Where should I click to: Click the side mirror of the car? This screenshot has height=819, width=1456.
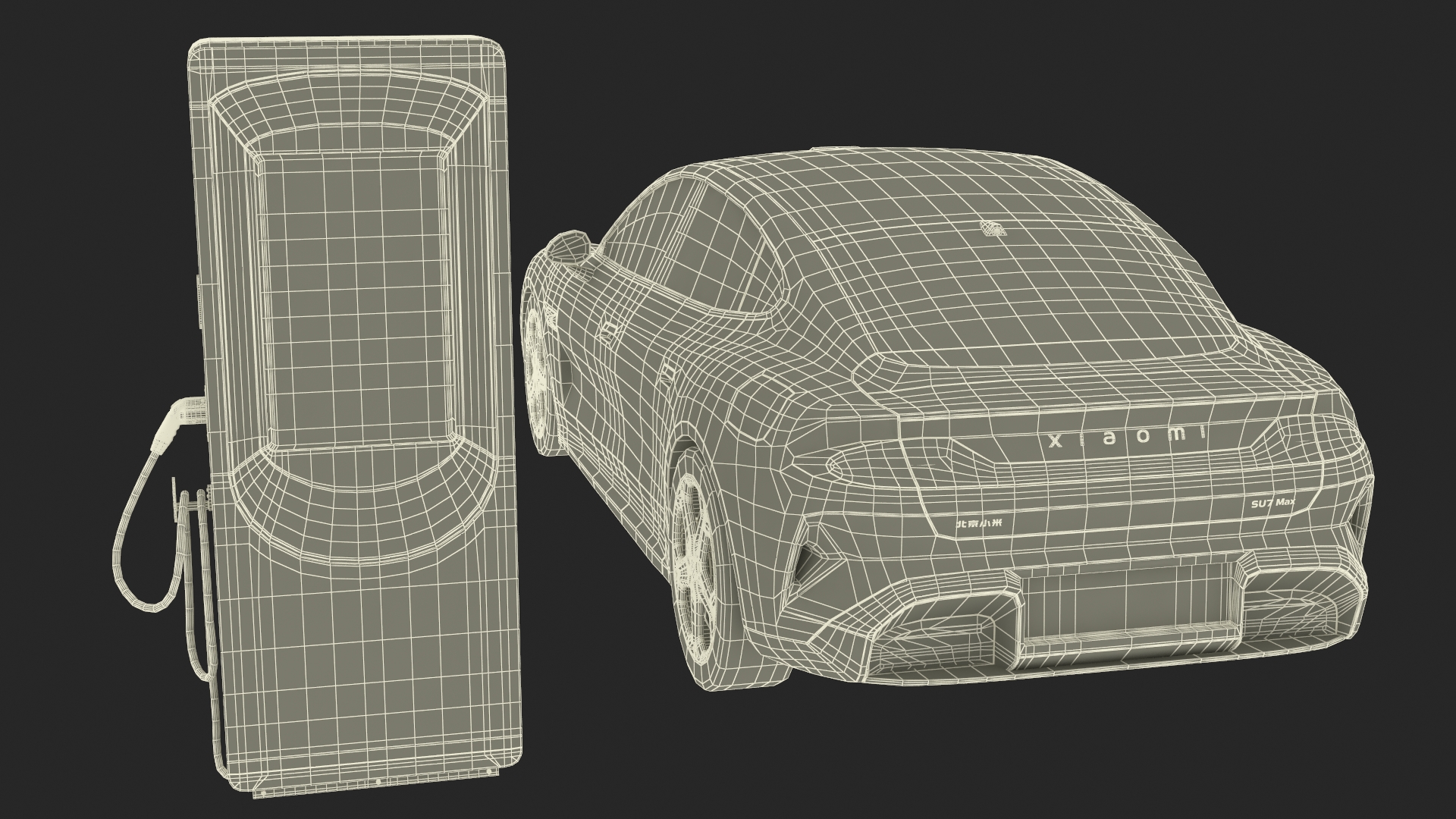[x=566, y=246]
